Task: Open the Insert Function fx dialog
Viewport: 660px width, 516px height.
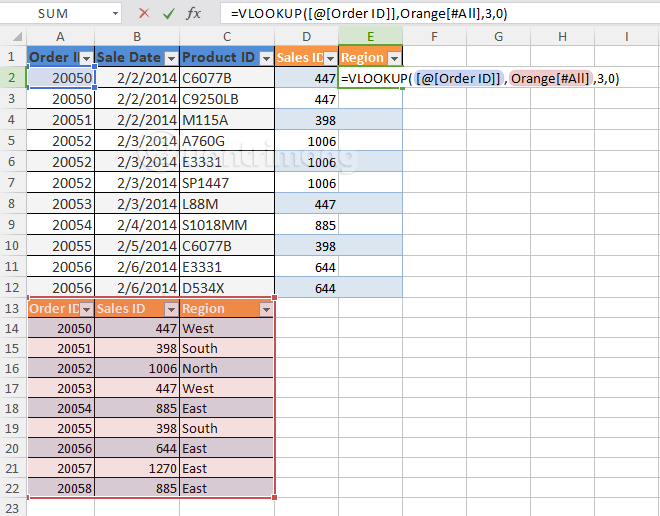Action: [x=194, y=13]
